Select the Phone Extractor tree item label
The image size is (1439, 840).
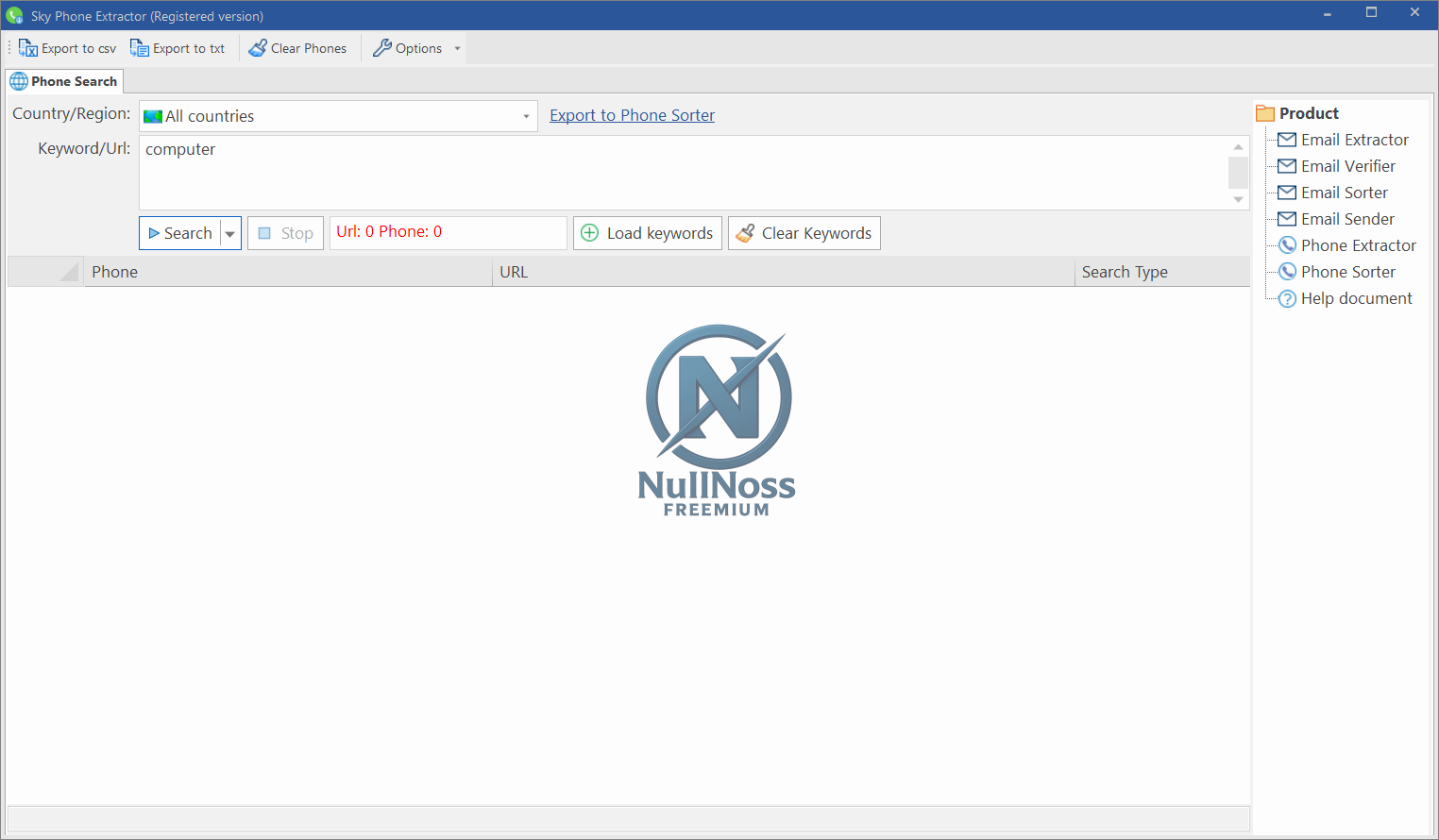pyautogui.click(x=1359, y=245)
